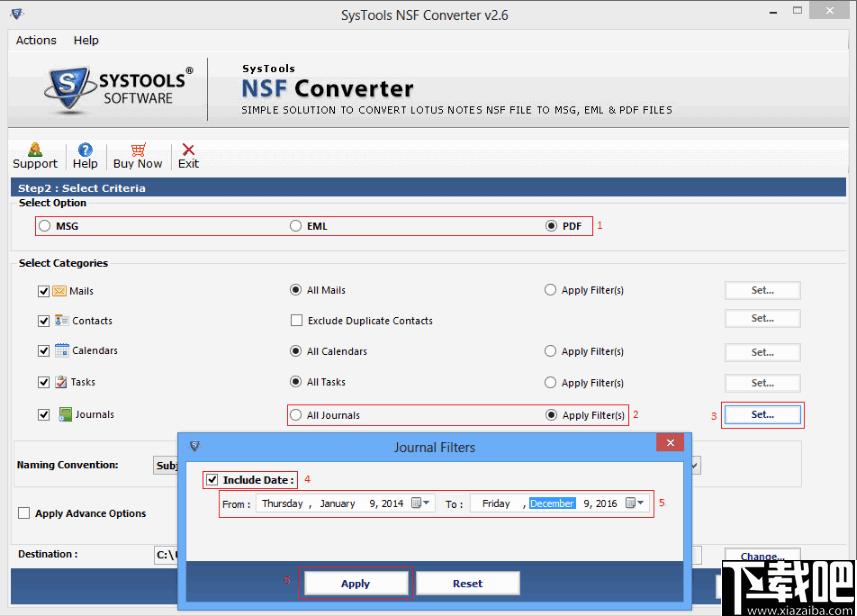Open the To date calendar picker

(634, 503)
